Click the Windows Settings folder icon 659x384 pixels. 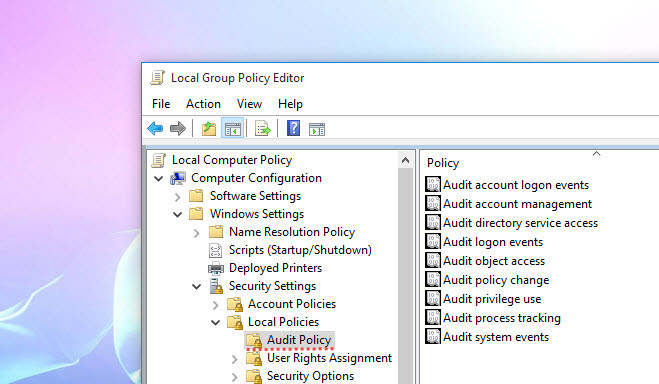point(196,214)
